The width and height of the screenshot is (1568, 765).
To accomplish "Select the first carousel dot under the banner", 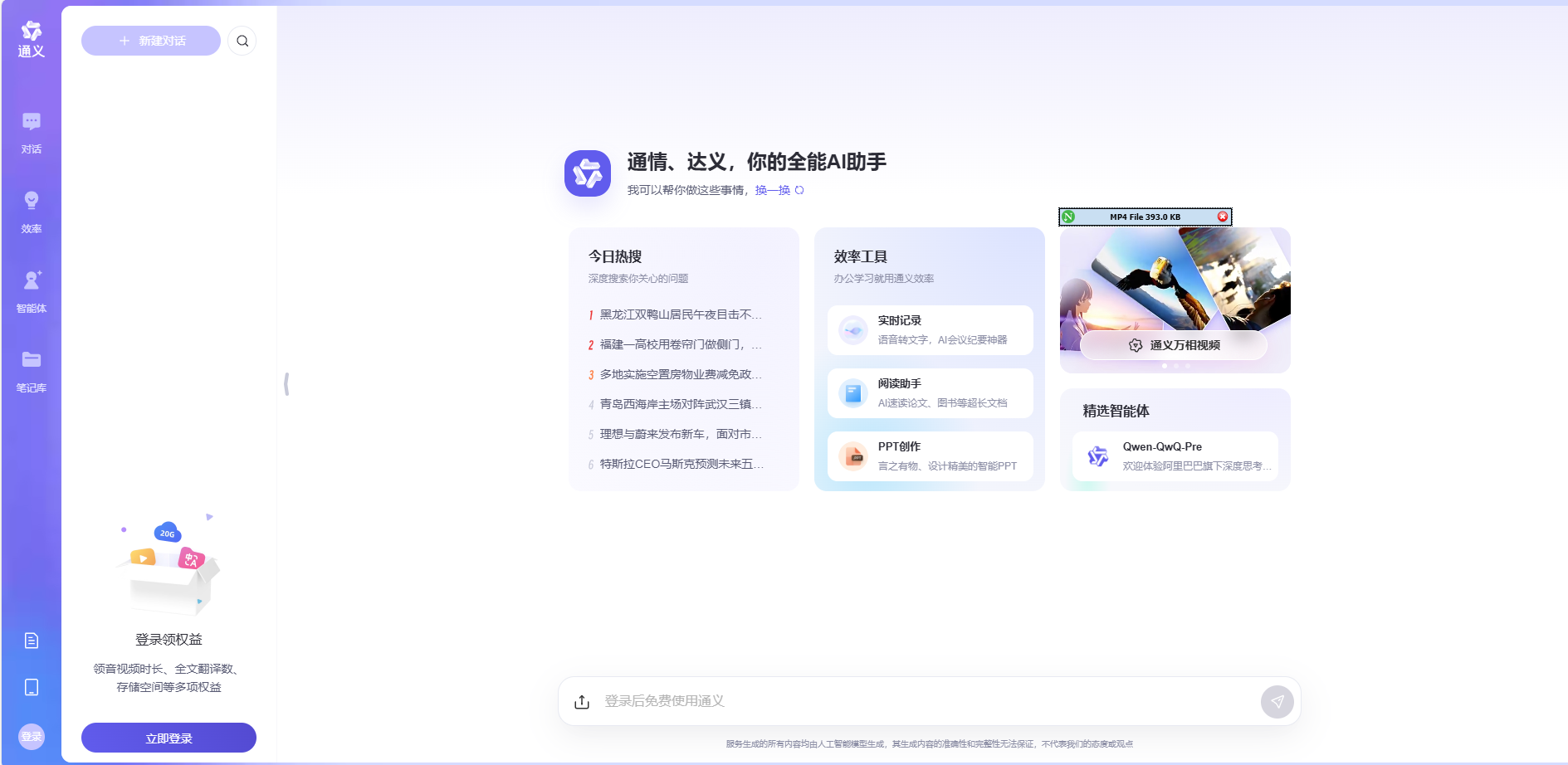I will pos(1165,366).
